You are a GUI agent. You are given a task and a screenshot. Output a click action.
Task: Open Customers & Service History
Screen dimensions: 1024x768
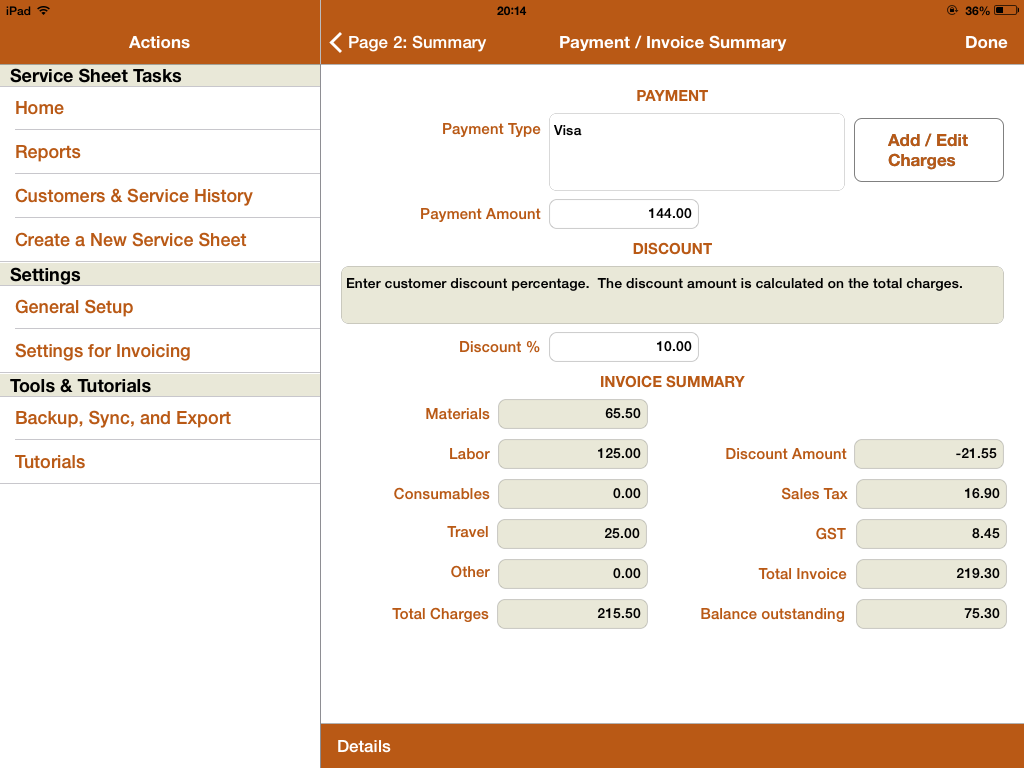(x=134, y=196)
